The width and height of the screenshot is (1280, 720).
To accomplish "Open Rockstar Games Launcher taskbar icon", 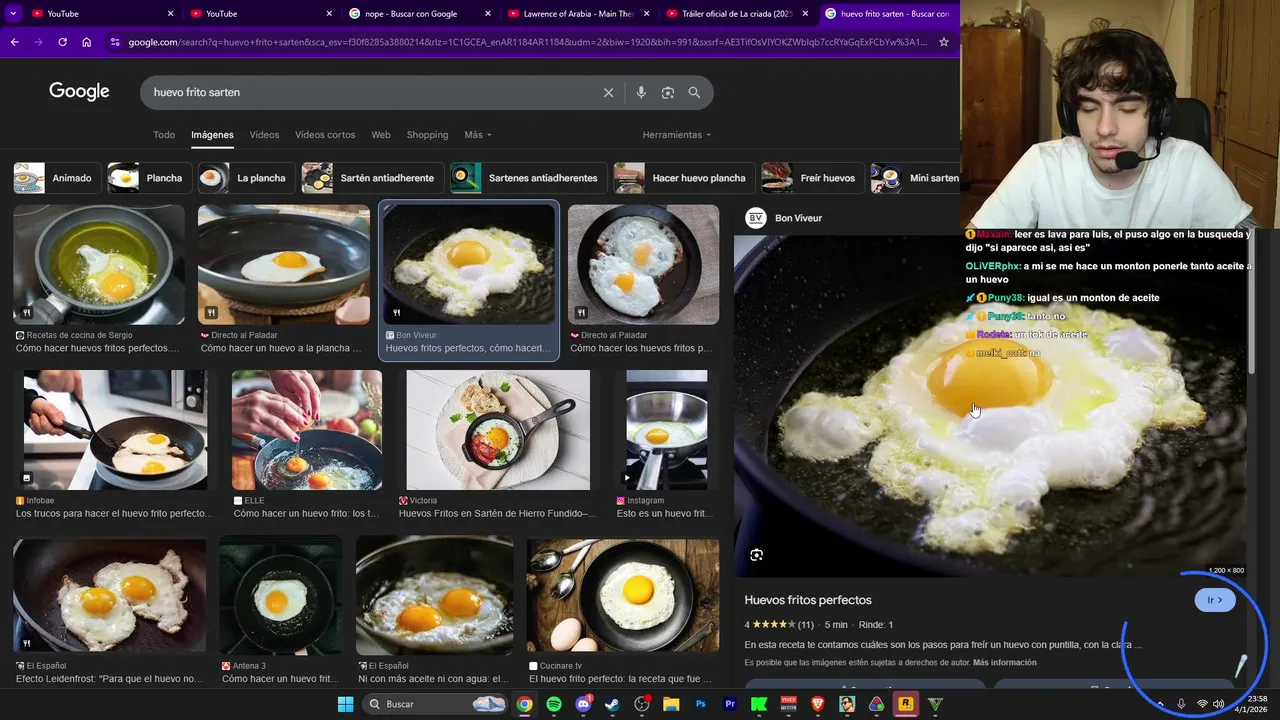I will pos(906,704).
